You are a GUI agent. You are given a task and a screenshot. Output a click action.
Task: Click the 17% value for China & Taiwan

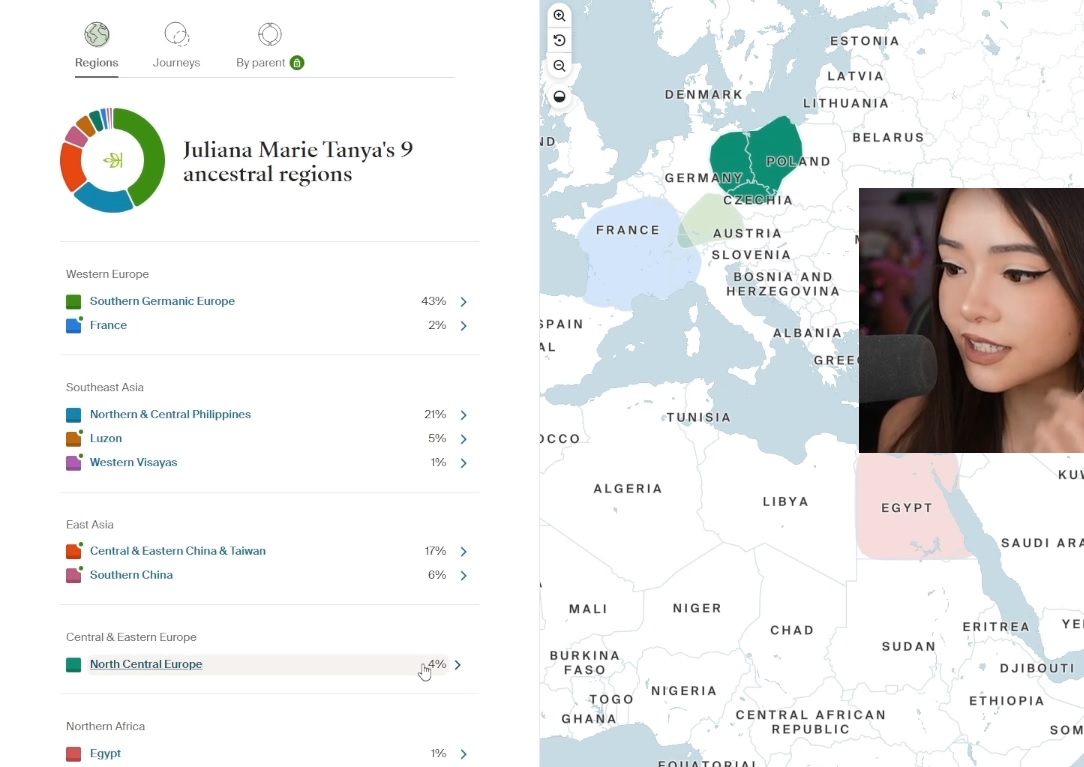(435, 551)
